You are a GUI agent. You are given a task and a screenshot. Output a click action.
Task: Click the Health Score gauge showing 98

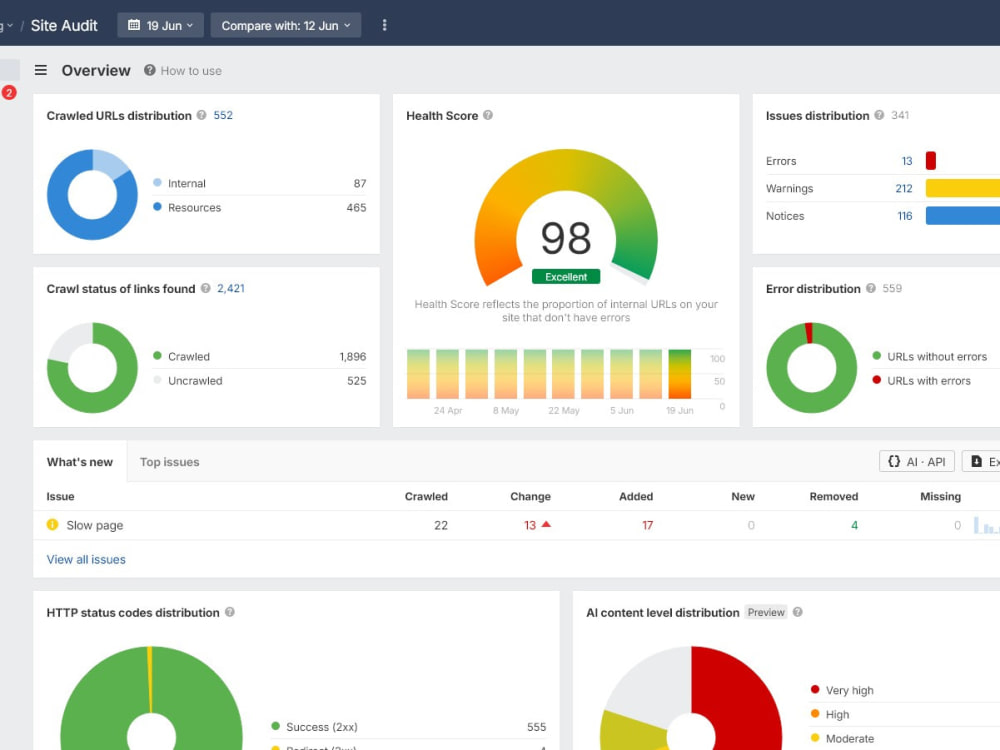[x=566, y=217]
